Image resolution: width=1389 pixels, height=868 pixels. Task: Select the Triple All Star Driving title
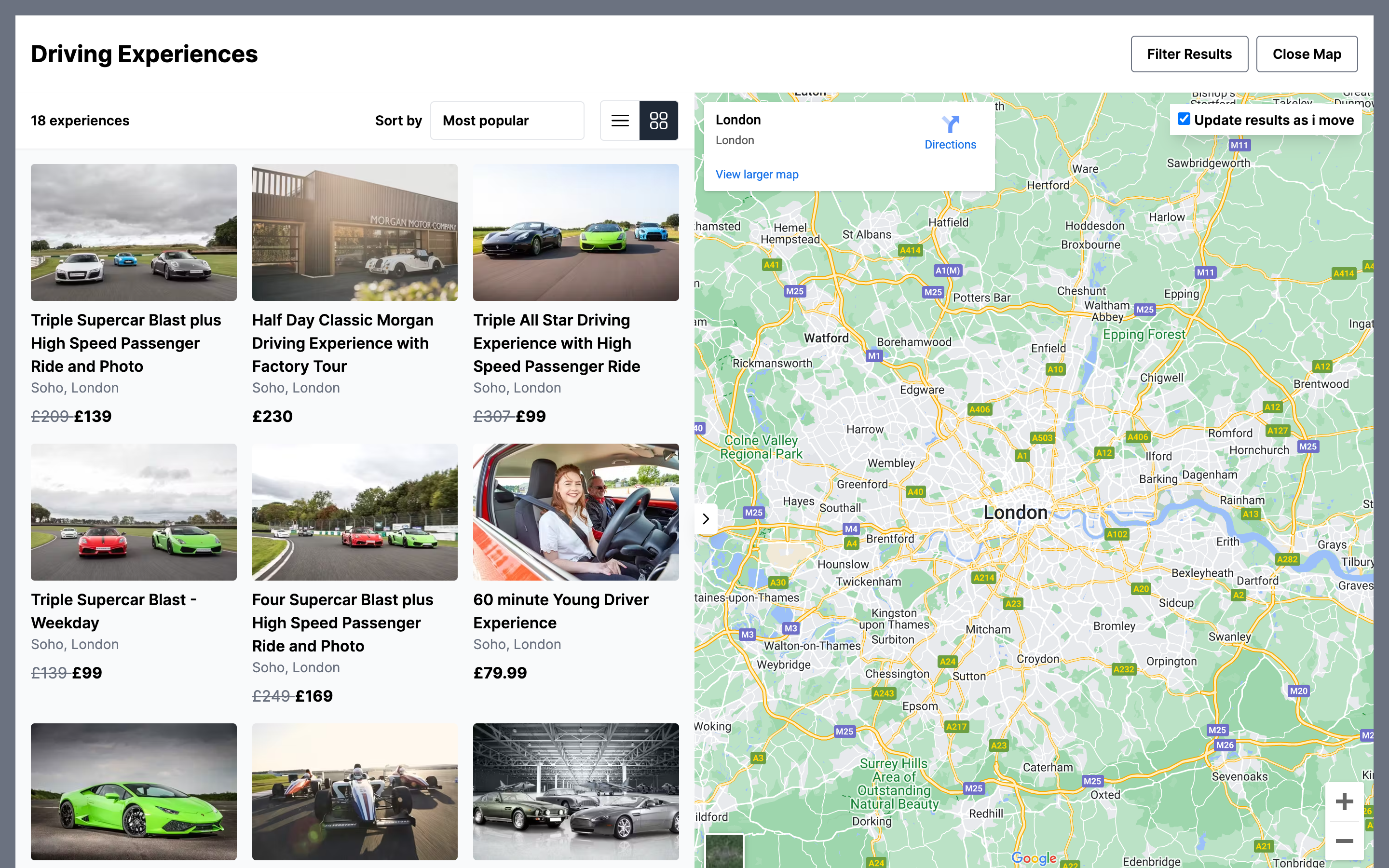click(556, 343)
